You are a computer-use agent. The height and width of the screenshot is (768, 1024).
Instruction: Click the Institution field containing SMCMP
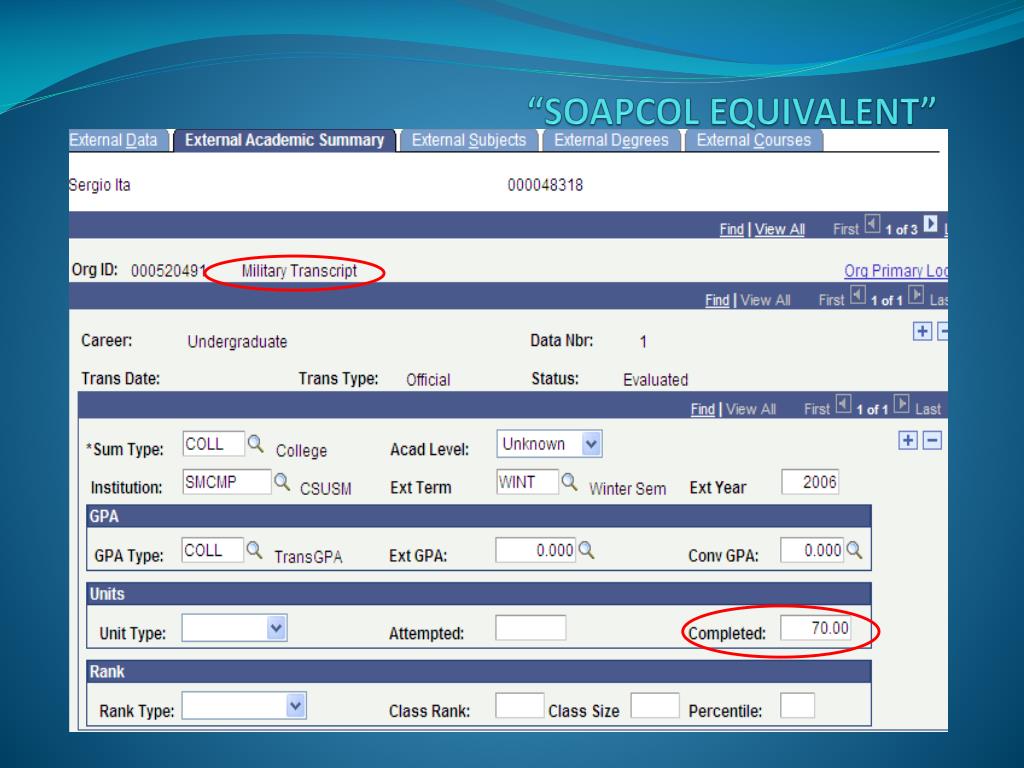(x=227, y=482)
